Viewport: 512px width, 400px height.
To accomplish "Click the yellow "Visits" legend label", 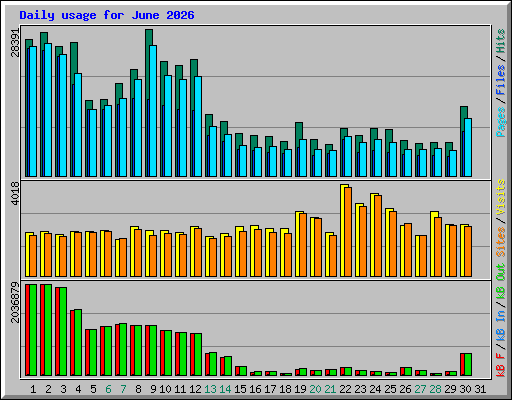I will 501,197.
